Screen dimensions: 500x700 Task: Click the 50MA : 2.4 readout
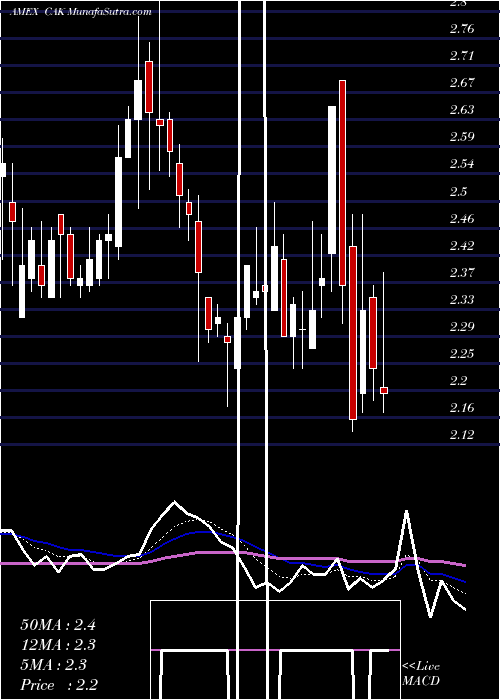click(58, 625)
